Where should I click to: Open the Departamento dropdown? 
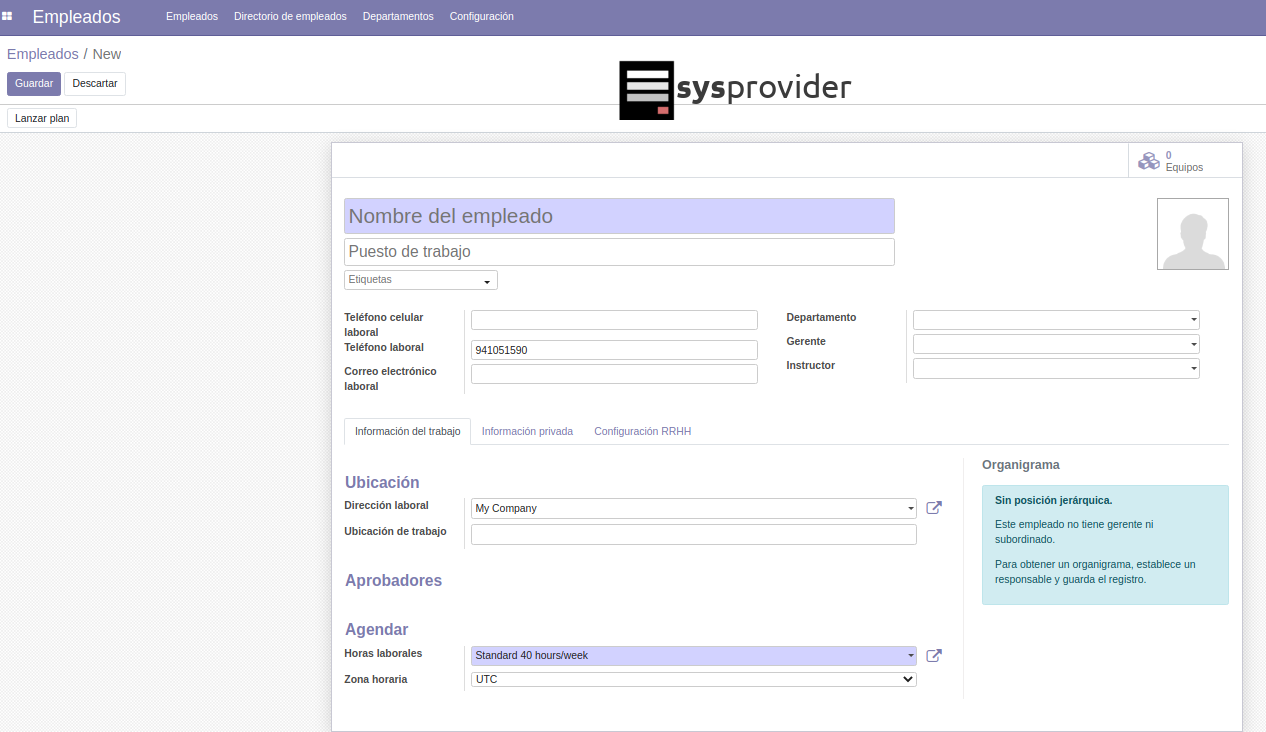1055,320
